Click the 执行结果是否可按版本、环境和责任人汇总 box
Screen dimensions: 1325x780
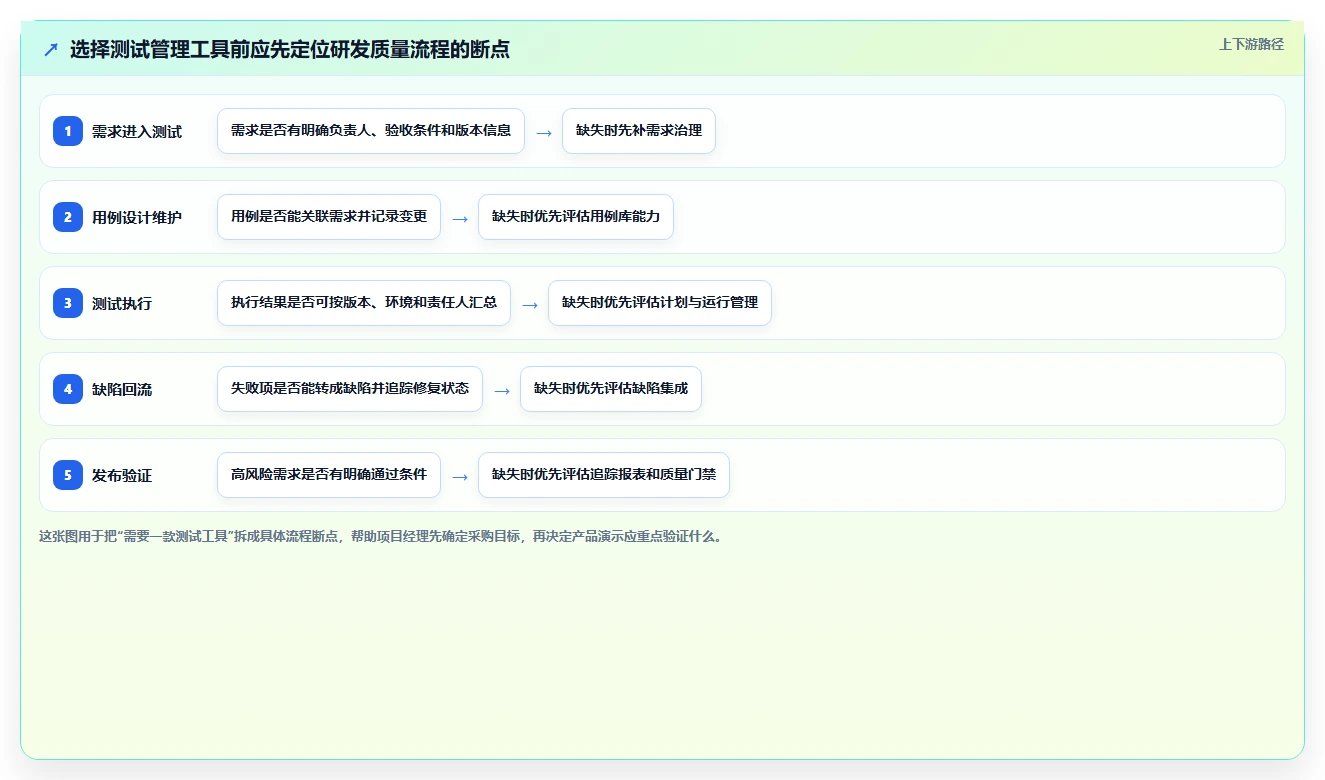pos(364,303)
